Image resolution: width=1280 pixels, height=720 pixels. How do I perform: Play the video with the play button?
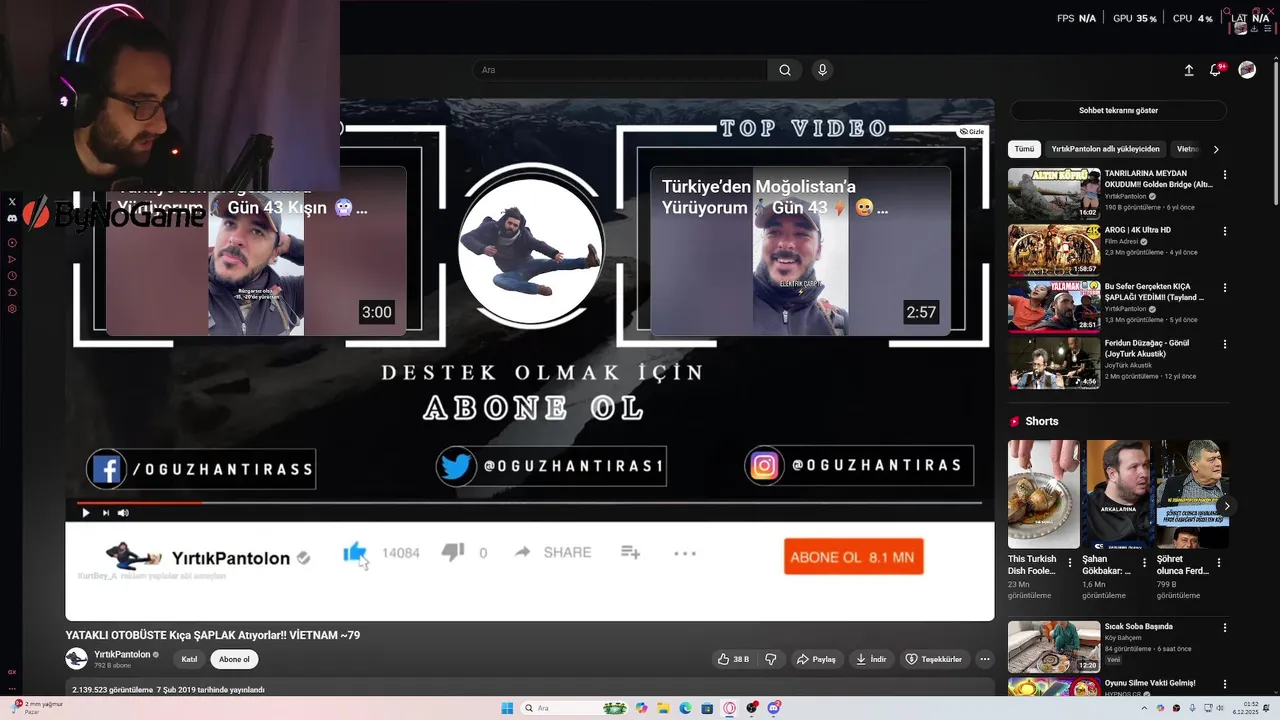coord(86,513)
